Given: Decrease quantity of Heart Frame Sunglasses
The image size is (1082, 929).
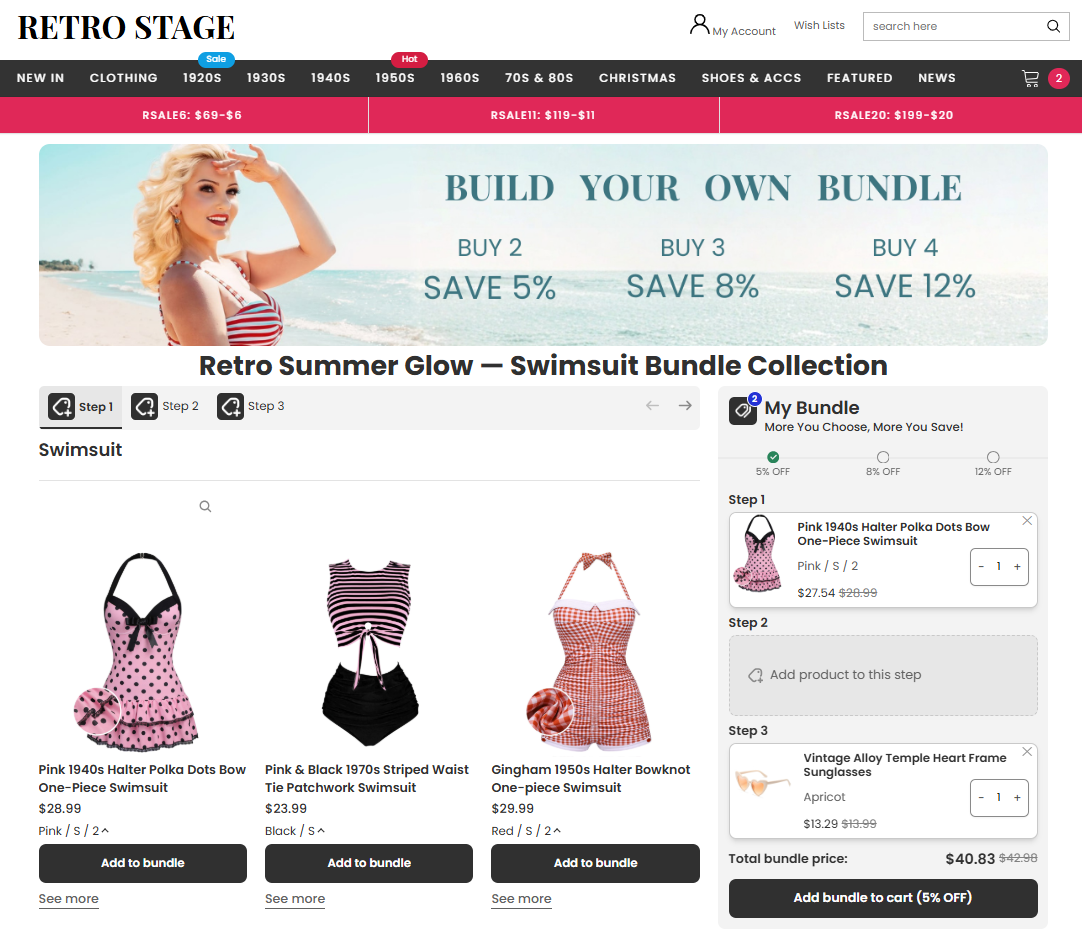Looking at the screenshot, I should (982, 798).
